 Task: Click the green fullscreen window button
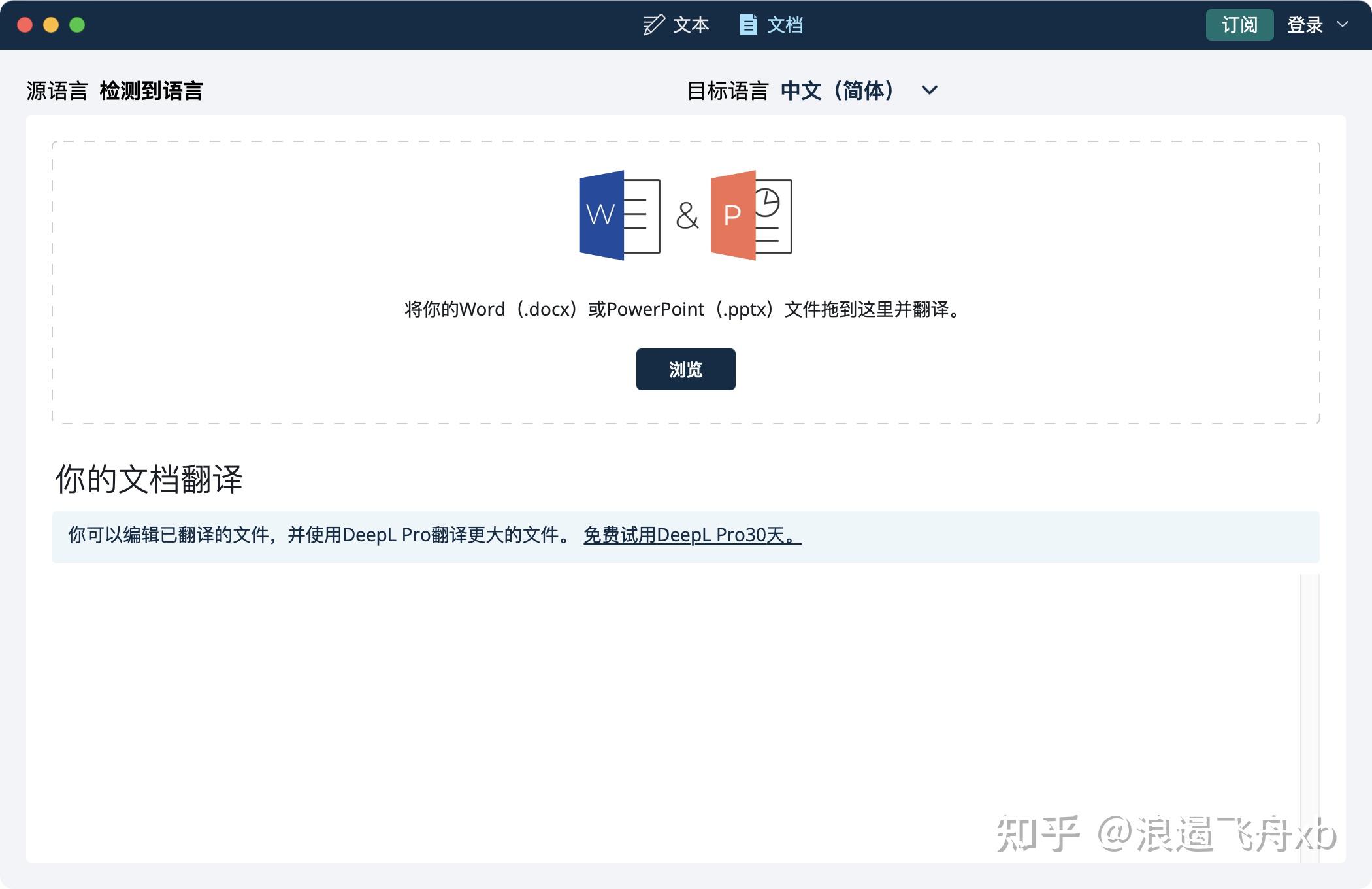(77, 25)
